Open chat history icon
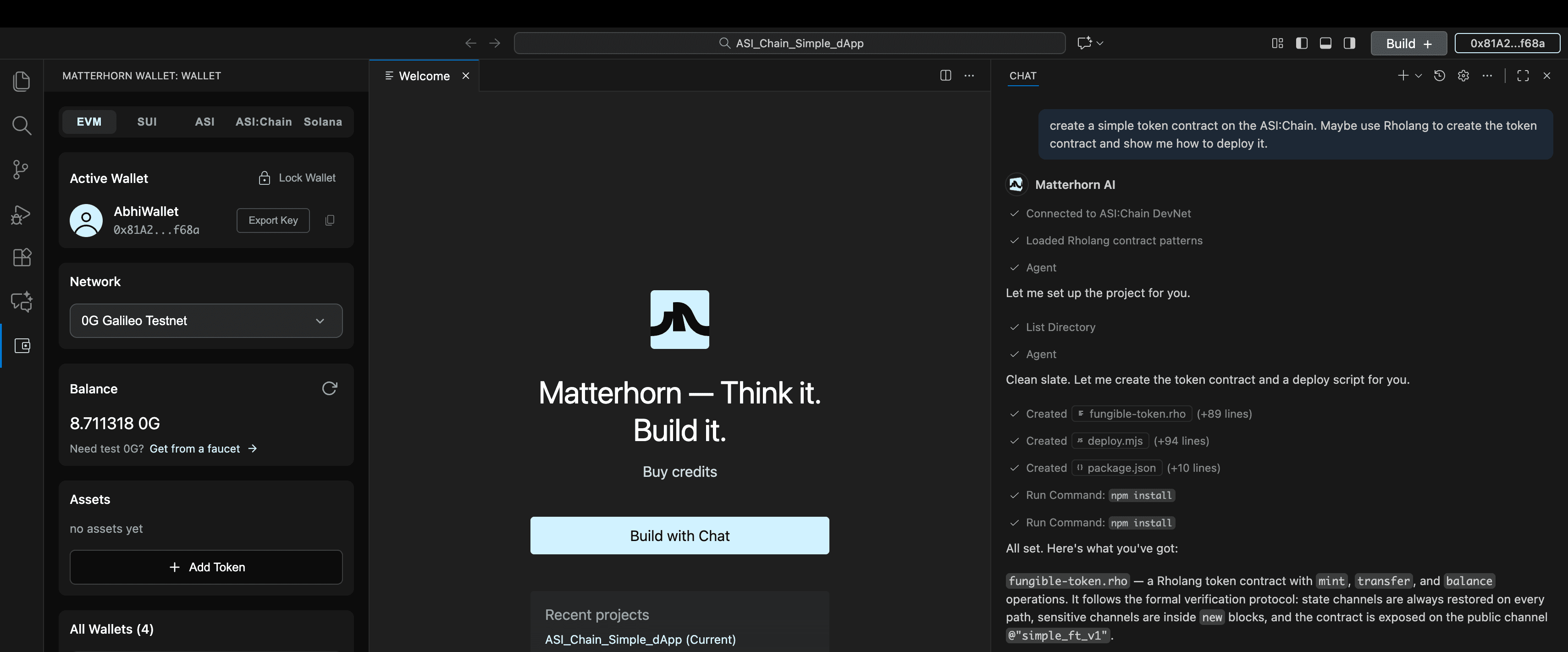 (x=1439, y=76)
